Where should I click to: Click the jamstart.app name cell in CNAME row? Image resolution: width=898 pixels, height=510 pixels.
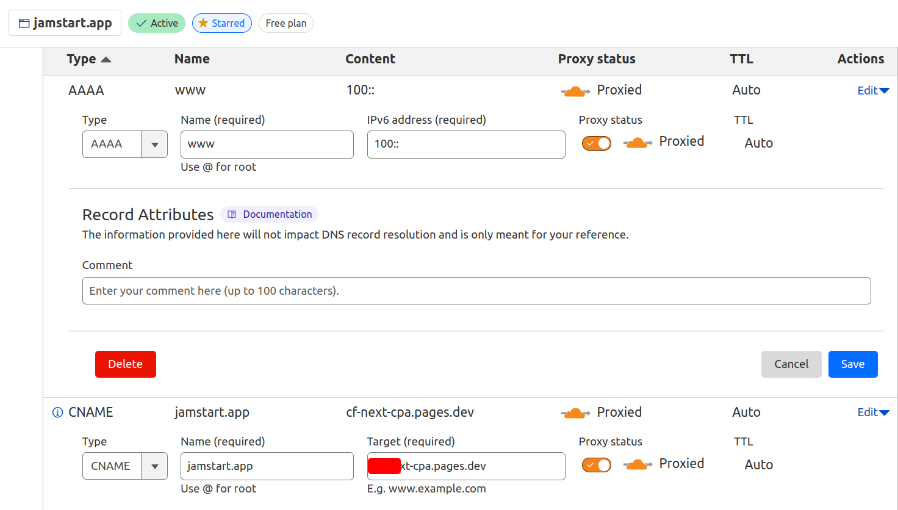click(212, 412)
